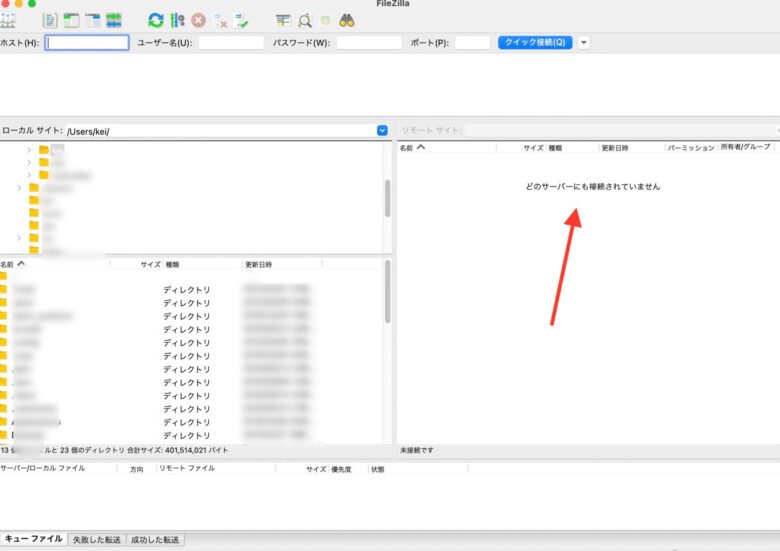The image size is (780, 551).
Task: Expand the first folder in local tree
Action: pyautogui.click(x=30, y=150)
